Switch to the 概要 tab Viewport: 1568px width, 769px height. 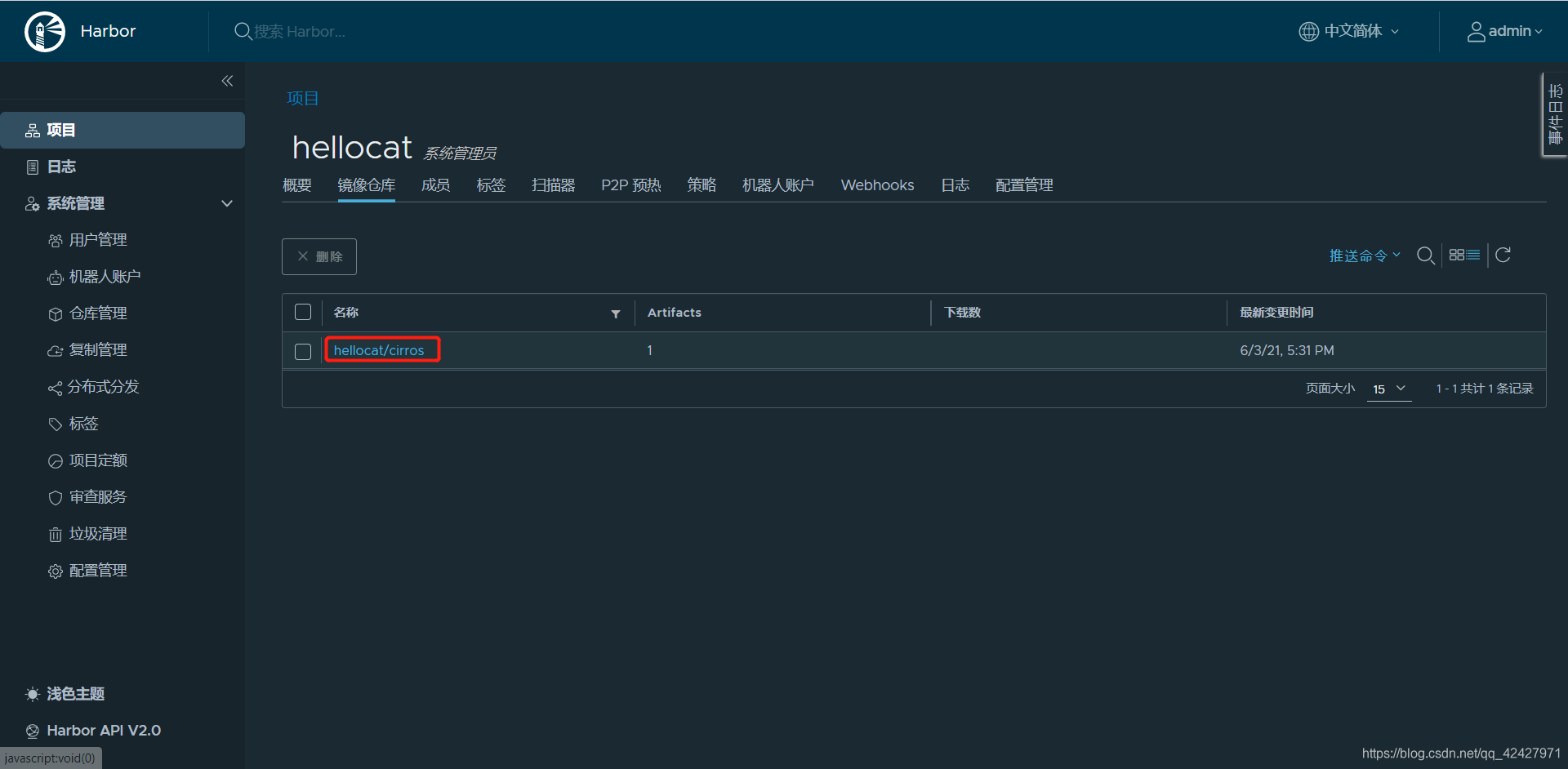point(297,185)
